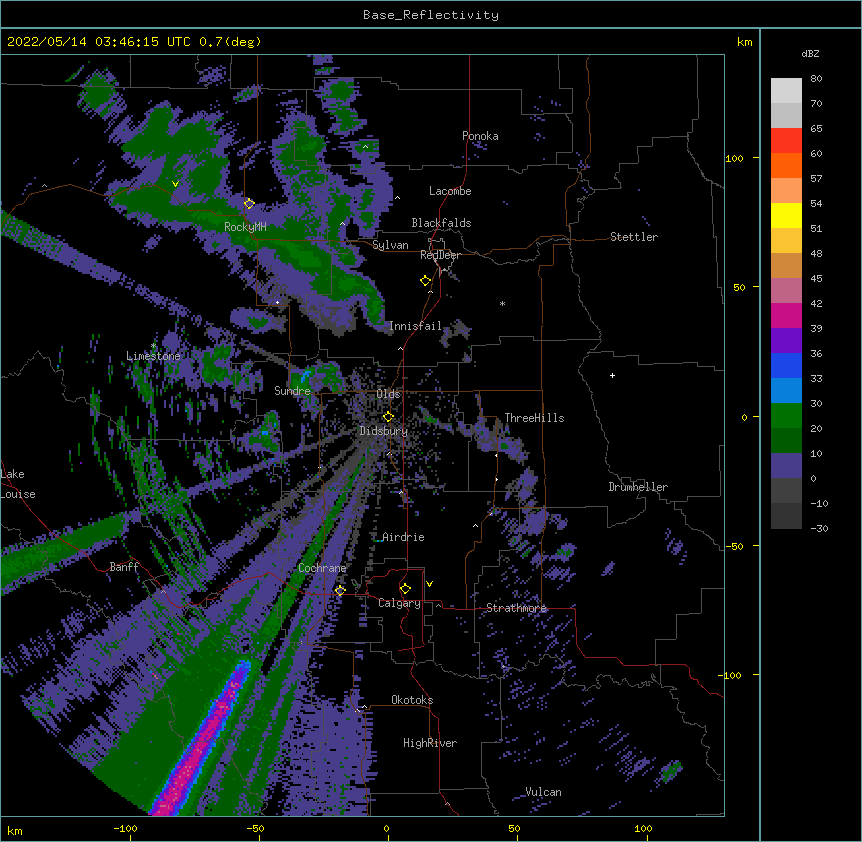This screenshot has width=862, height=842.
Task: Click the Blackfalds label
Action: [x=441, y=223]
